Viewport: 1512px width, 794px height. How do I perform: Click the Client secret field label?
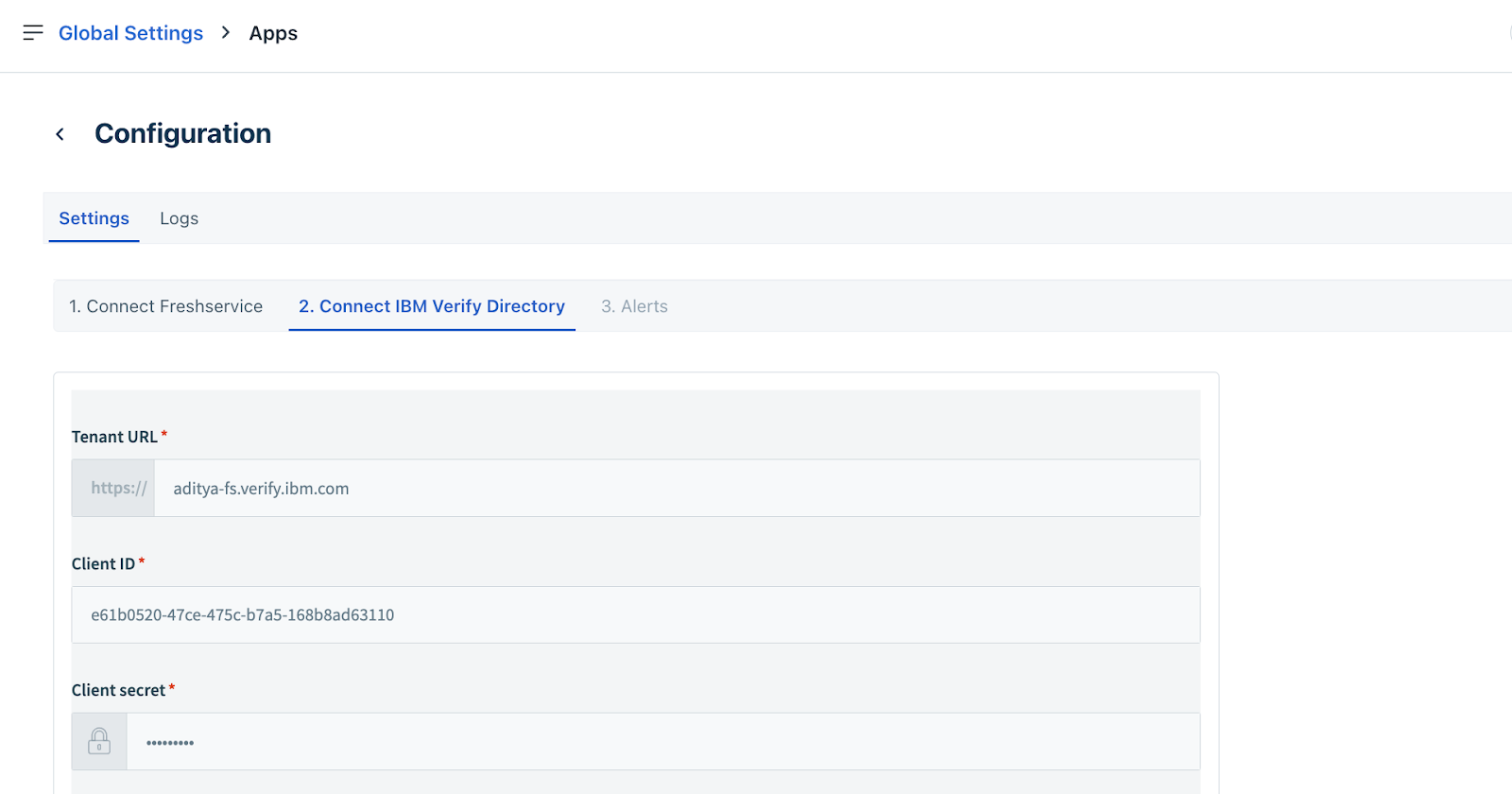[x=118, y=690]
